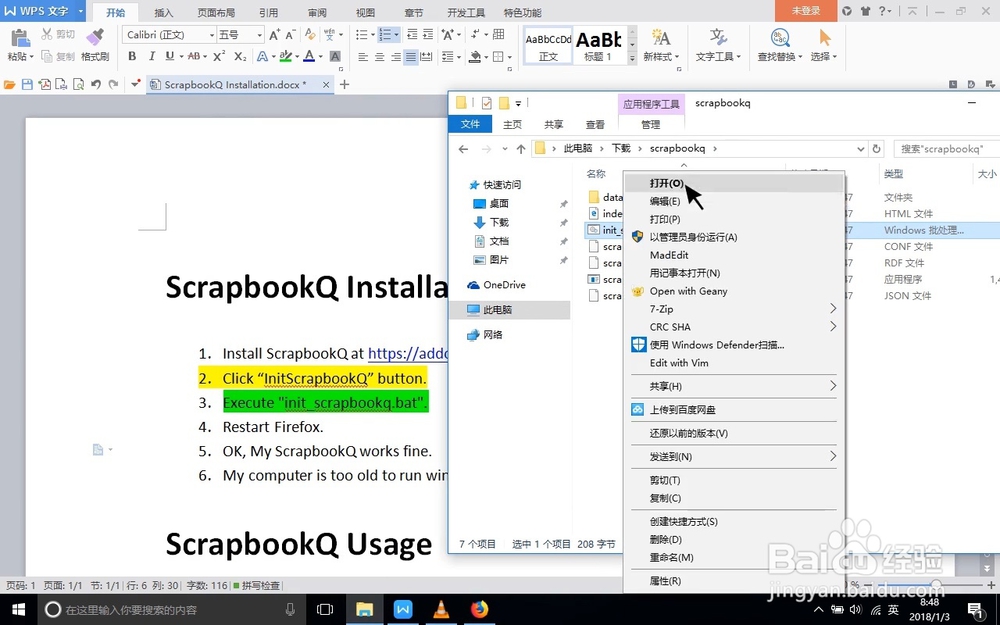Expand the styles gallery list
This screenshot has width=1000, height=625.
click(x=632, y=57)
